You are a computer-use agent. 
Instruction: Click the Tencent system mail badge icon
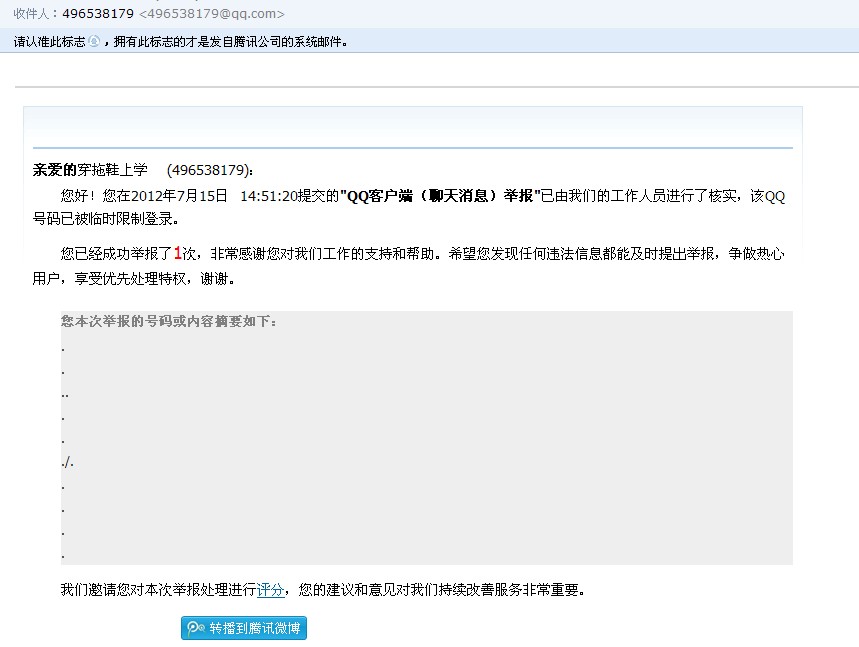tap(94, 41)
